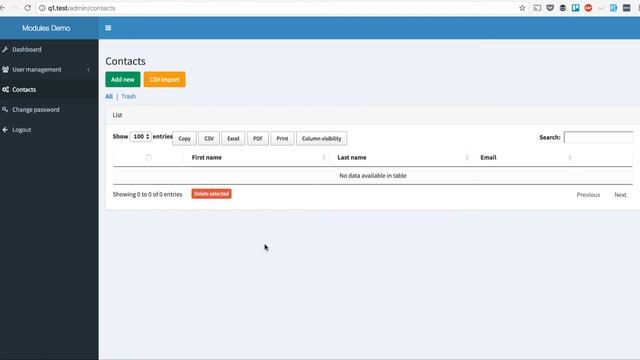Click the CSV export button
Viewport: 640px width, 360px height.
click(209, 138)
